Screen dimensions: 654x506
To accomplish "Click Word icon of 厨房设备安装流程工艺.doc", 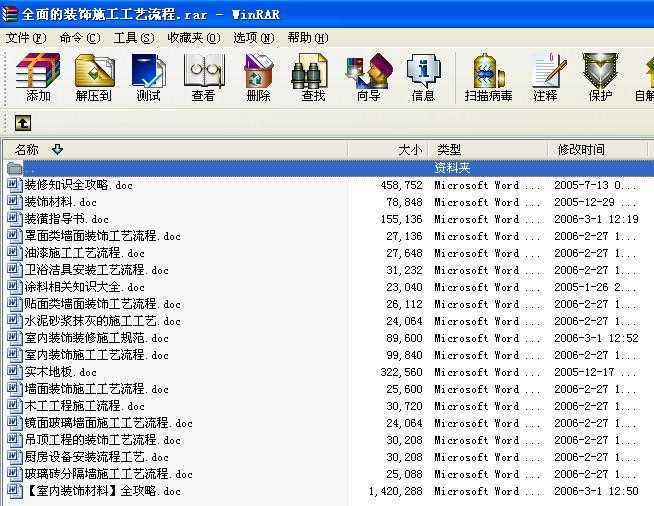I will click(x=14, y=457).
